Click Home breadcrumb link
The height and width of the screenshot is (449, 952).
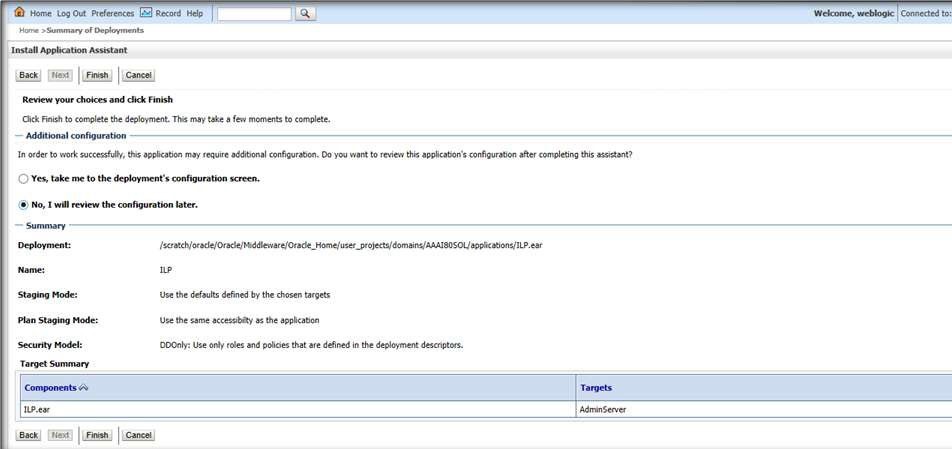[29, 30]
